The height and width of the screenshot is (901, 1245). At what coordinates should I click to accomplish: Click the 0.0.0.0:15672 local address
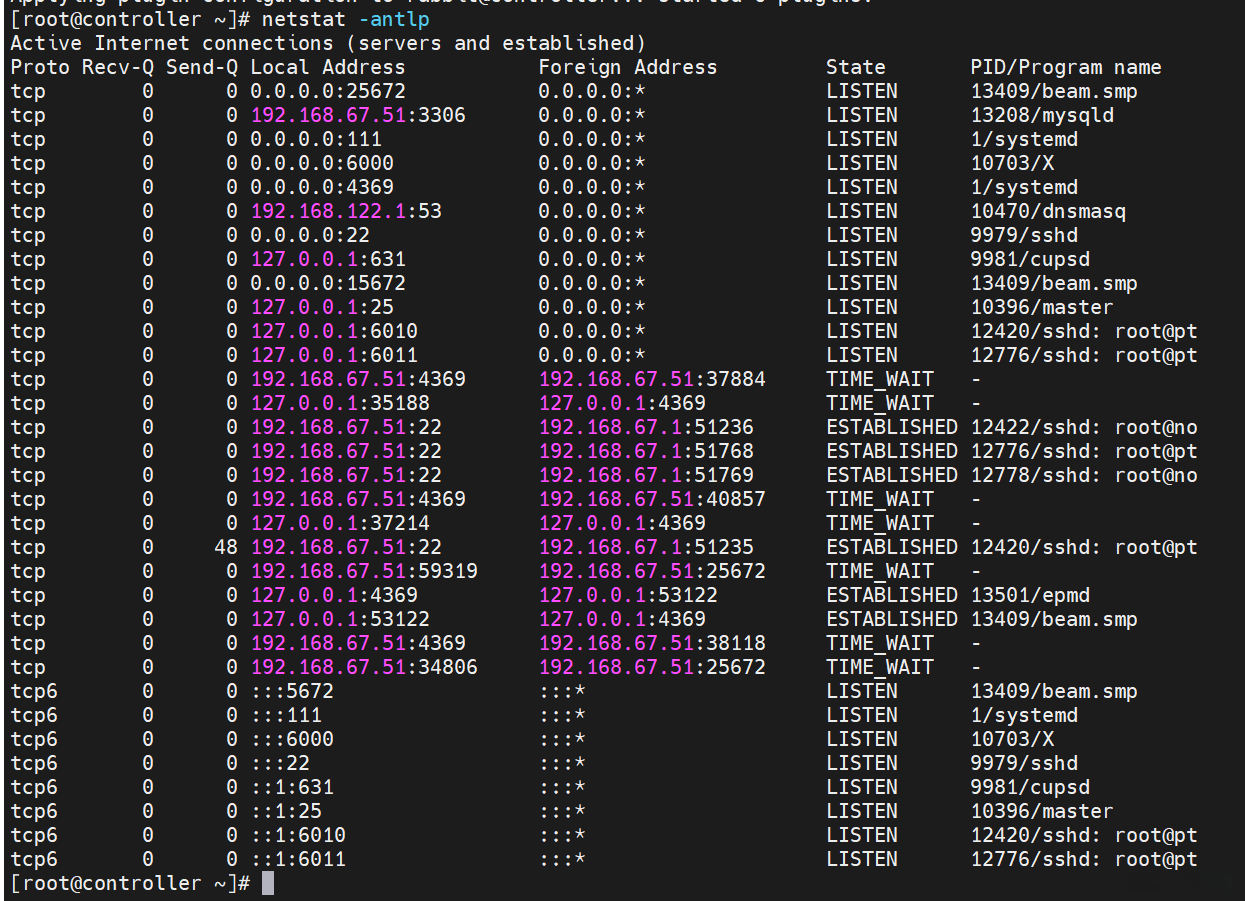[x=328, y=284]
